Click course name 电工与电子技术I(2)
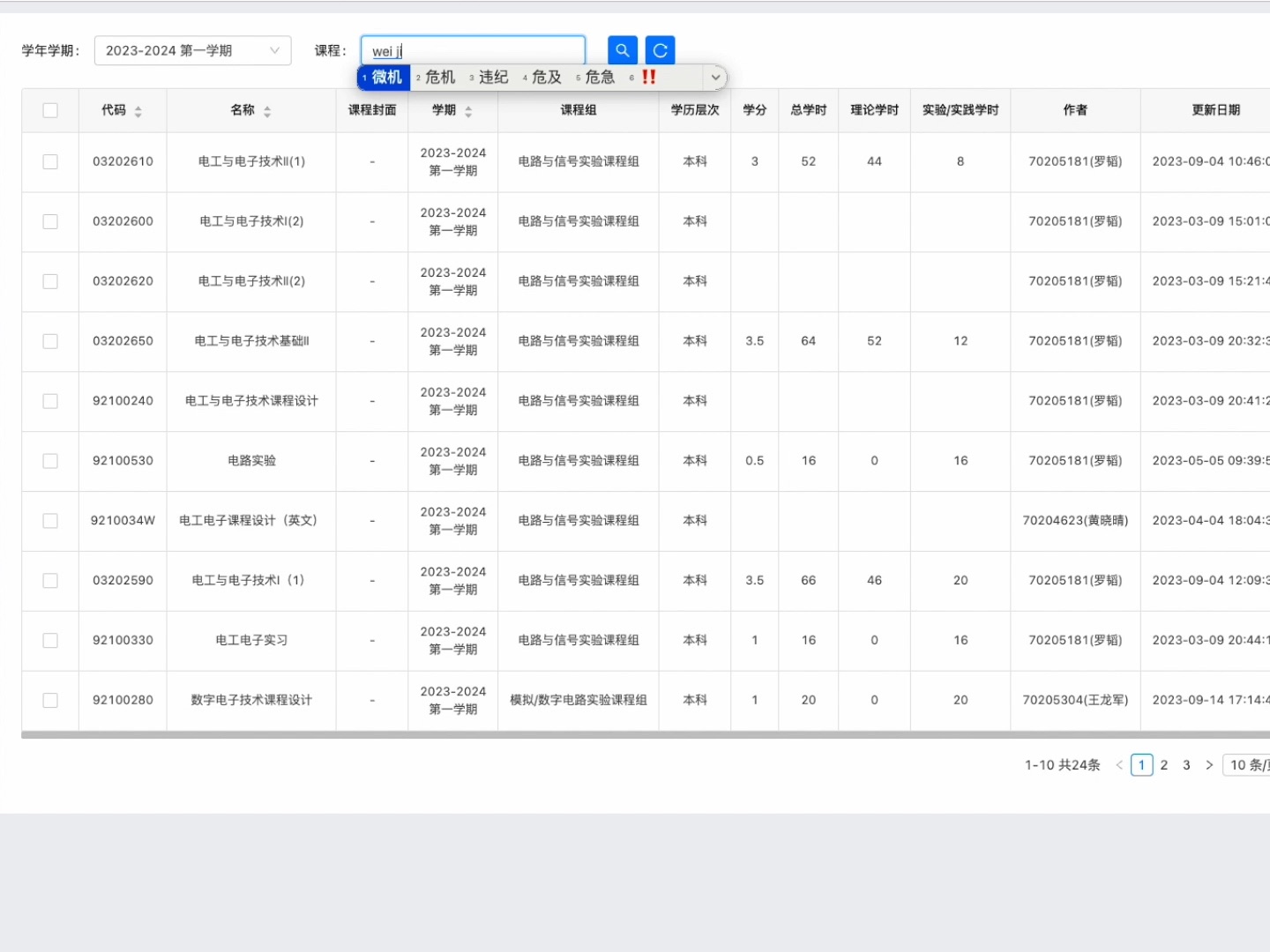Viewport: 1270px width, 952px height. click(251, 221)
